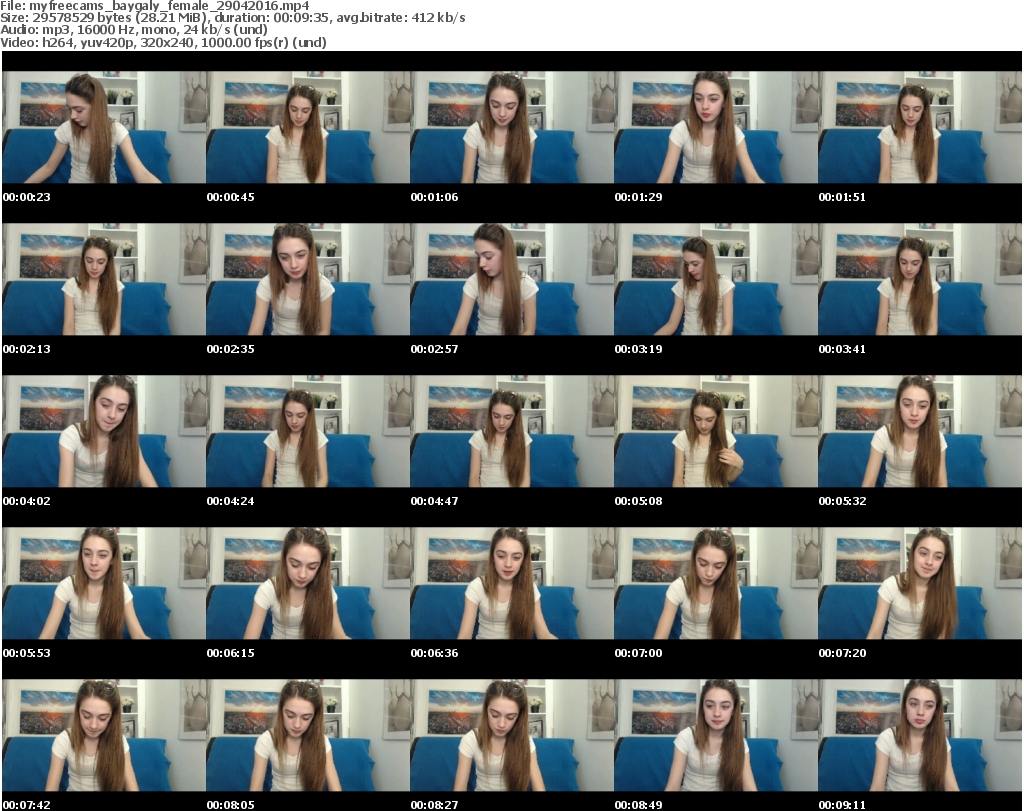Click the timestamp text 00:04:47
Viewport: 1024px width, 811px height.
[434, 501]
